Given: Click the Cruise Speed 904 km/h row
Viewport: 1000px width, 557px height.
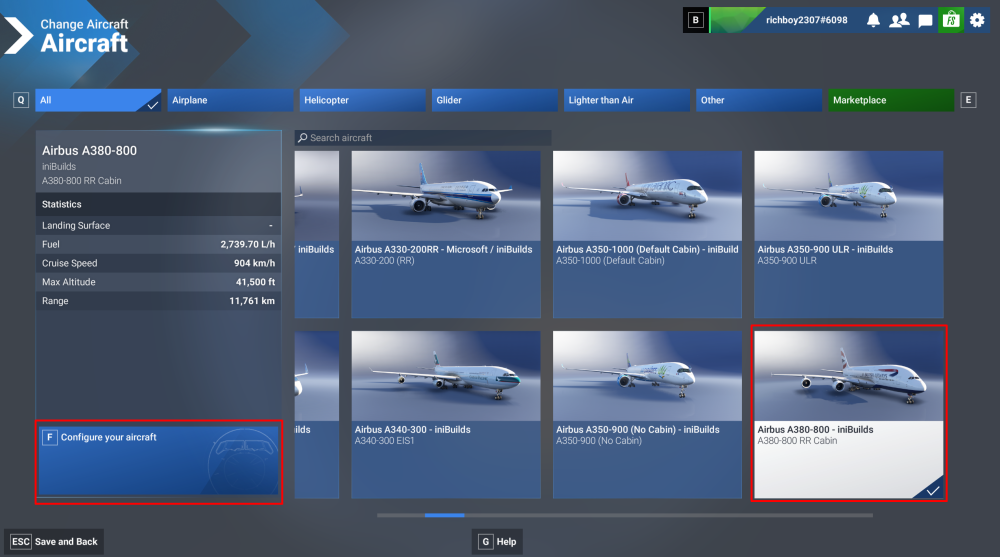Looking at the screenshot, I should (x=158, y=263).
